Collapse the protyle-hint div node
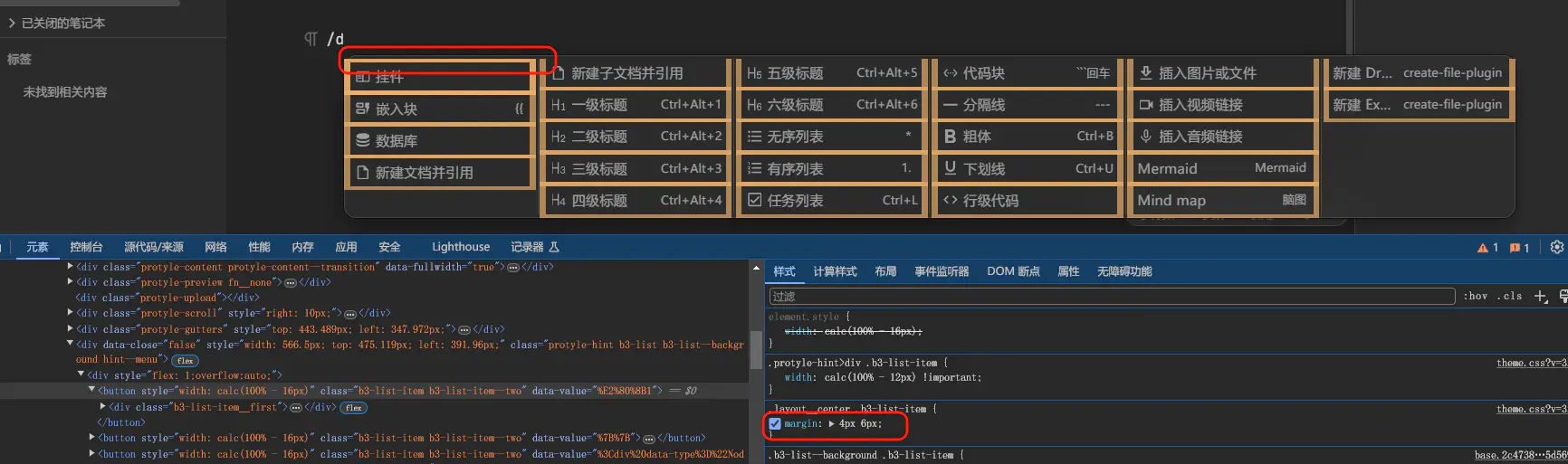Viewport: 1568px width, 464px height. tap(71, 345)
